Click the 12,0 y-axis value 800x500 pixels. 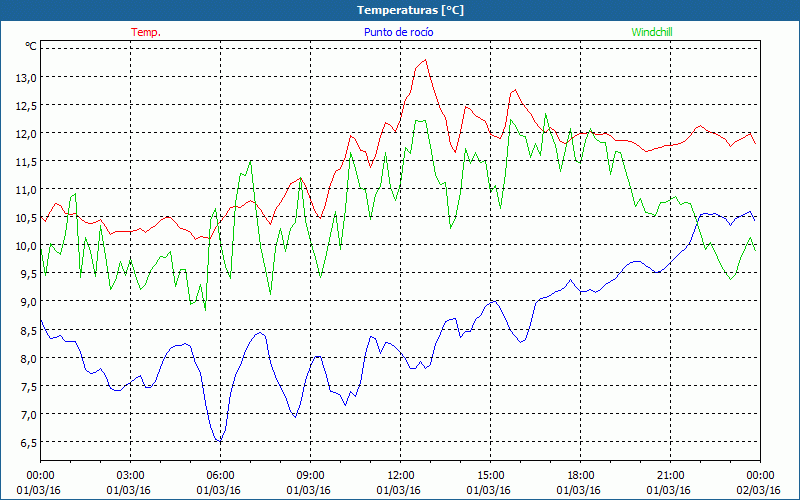coord(27,134)
